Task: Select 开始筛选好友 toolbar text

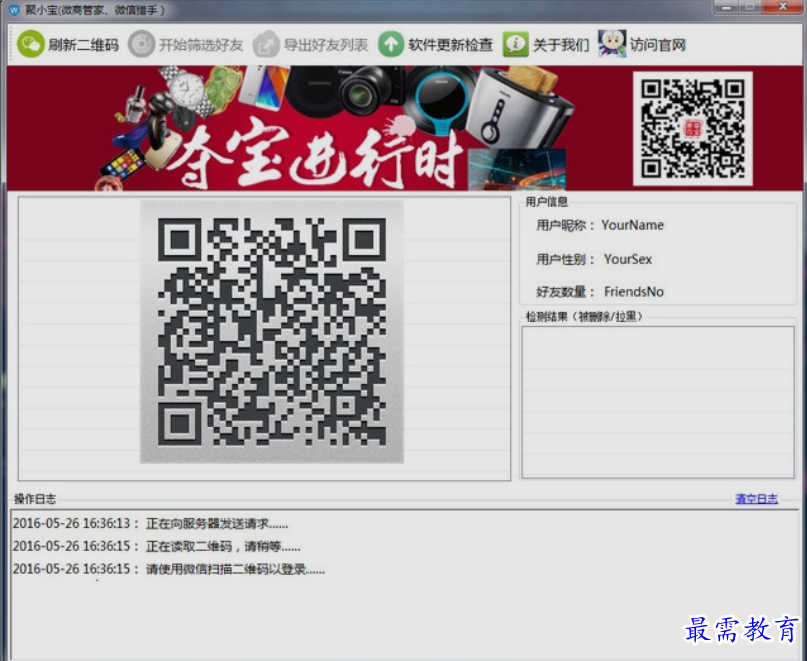Action: click(x=201, y=45)
